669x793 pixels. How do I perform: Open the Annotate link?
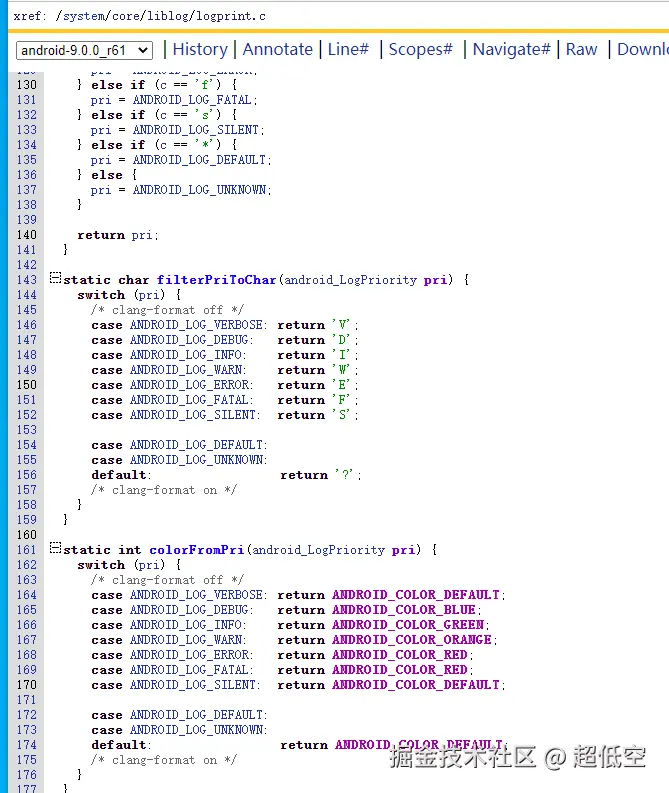[x=278, y=49]
